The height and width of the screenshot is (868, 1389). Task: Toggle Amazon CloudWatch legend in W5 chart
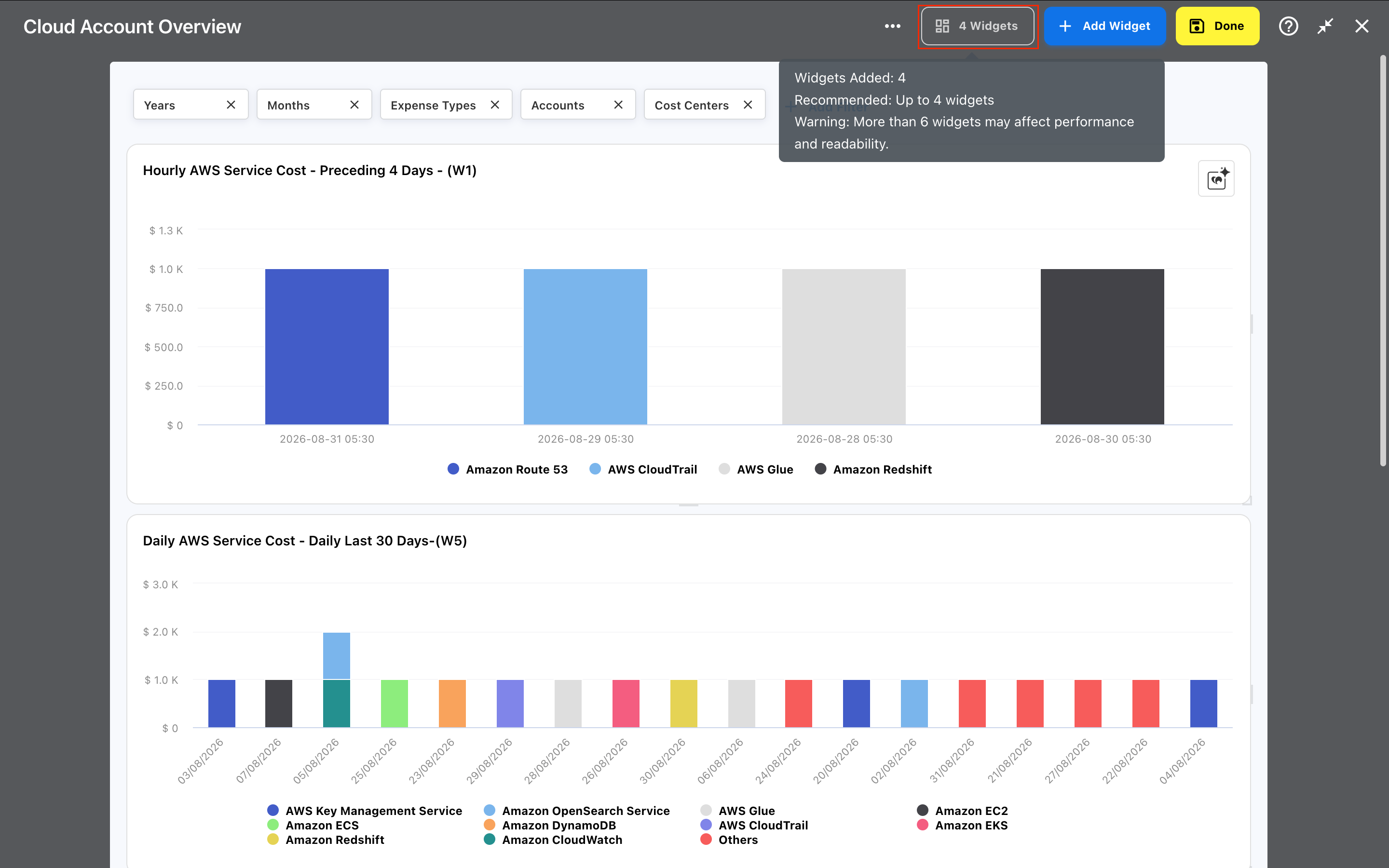click(x=553, y=839)
